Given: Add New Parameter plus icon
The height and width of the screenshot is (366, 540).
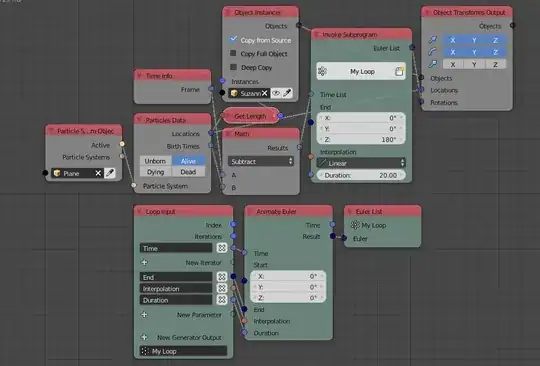Looking at the screenshot, I should coord(144,315).
